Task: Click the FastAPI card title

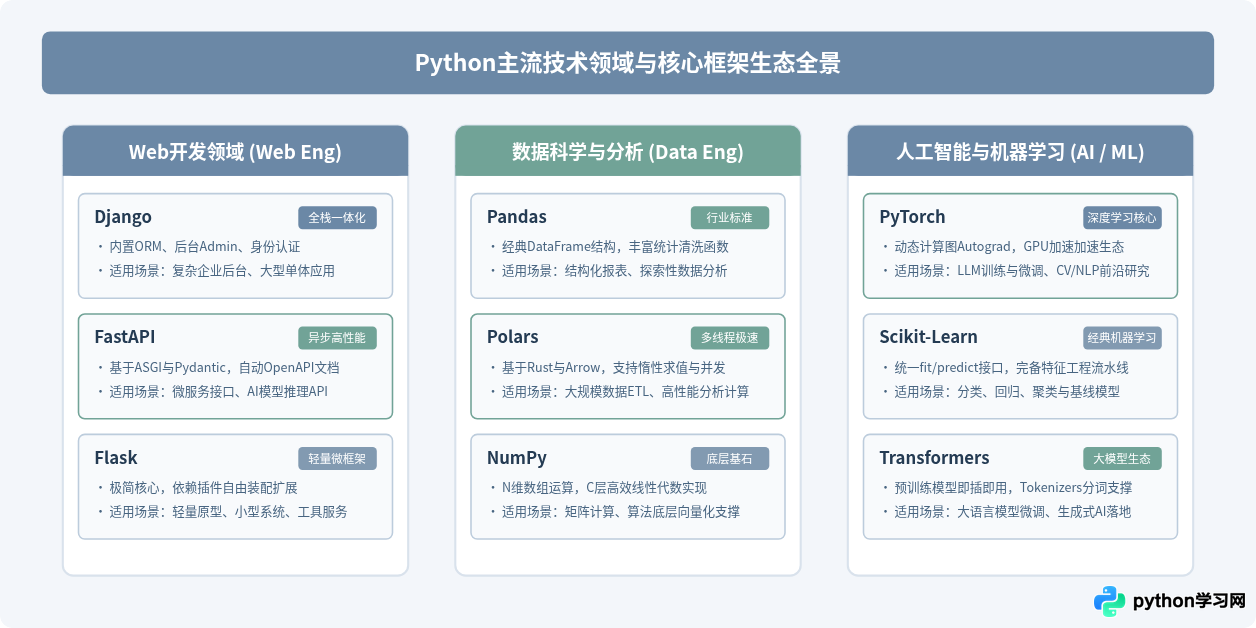Action: 125,337
